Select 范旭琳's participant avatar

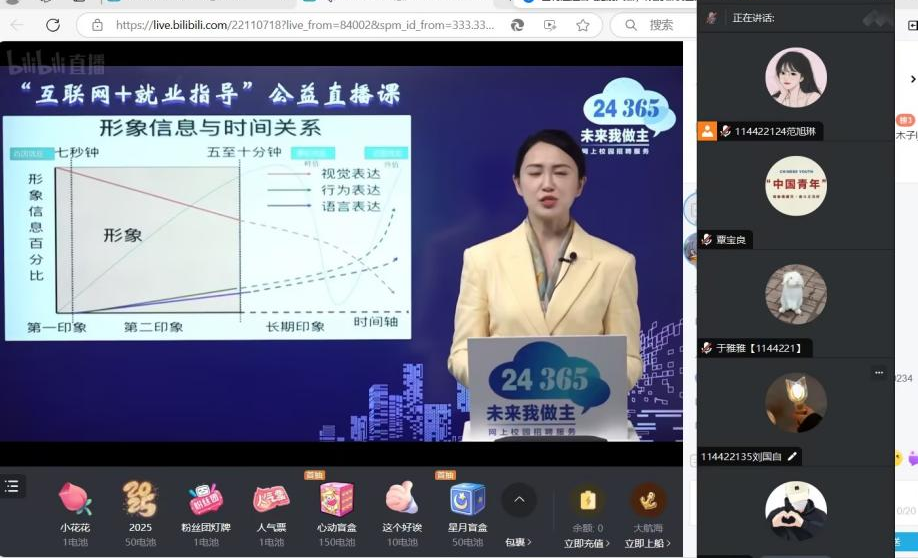796,78
